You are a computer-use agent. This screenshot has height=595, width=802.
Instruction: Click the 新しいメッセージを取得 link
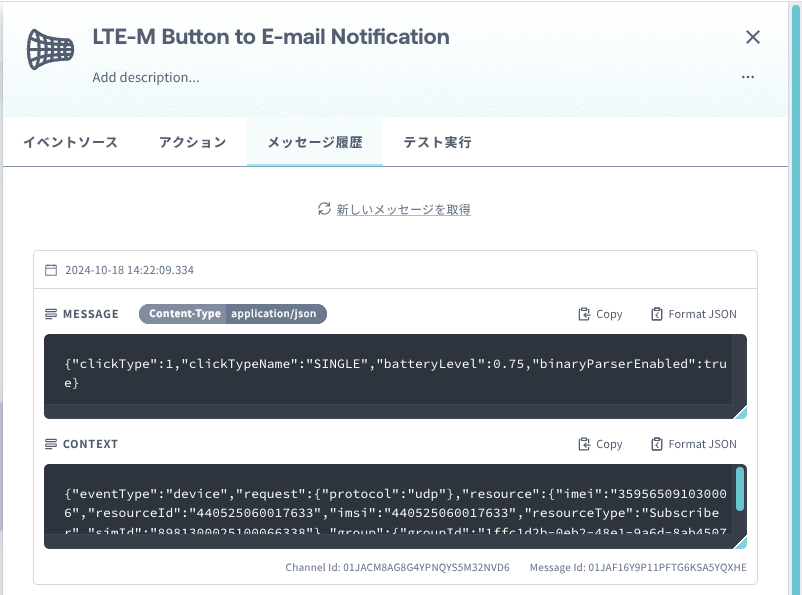pos(404,209)
